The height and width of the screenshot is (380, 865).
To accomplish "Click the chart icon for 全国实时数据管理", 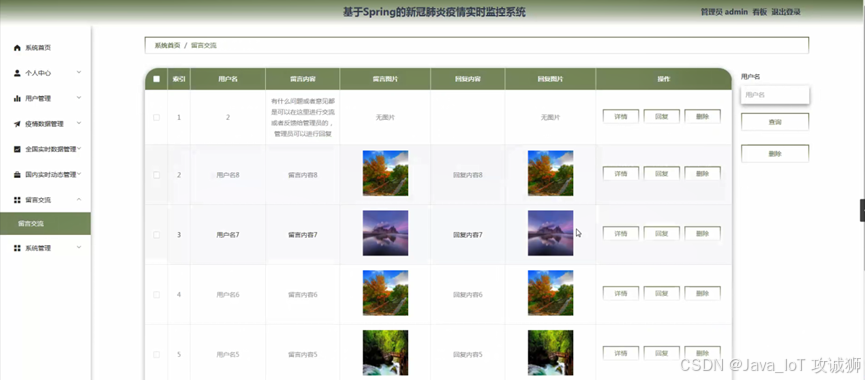I will coord(17,149).
